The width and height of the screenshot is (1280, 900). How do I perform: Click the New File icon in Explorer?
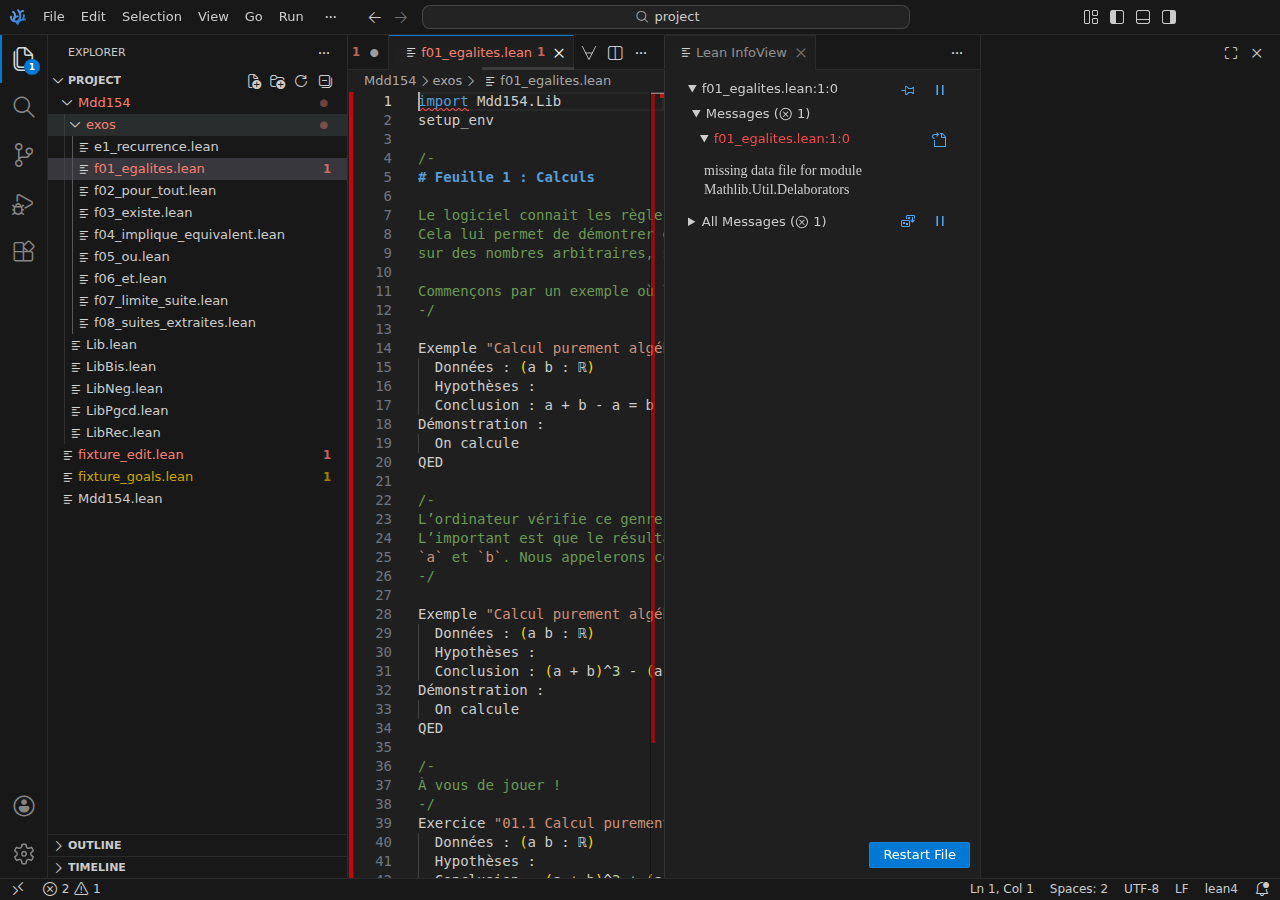(254, 81)
